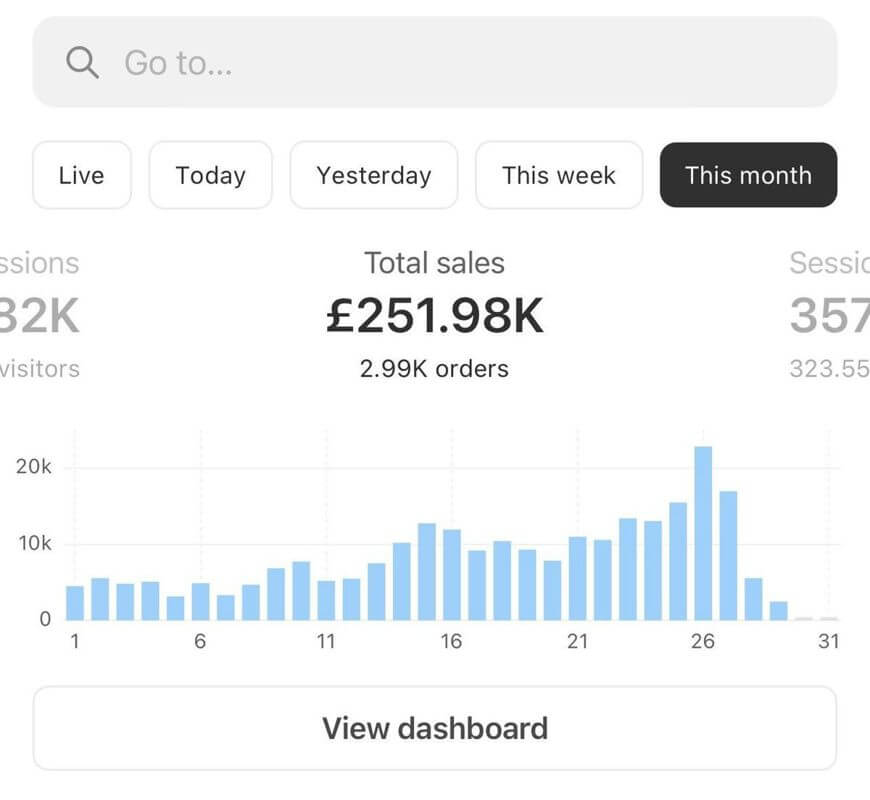Viewport: 870px width, 800px height.
Task: Click the Go to search field
Action: 400,62
